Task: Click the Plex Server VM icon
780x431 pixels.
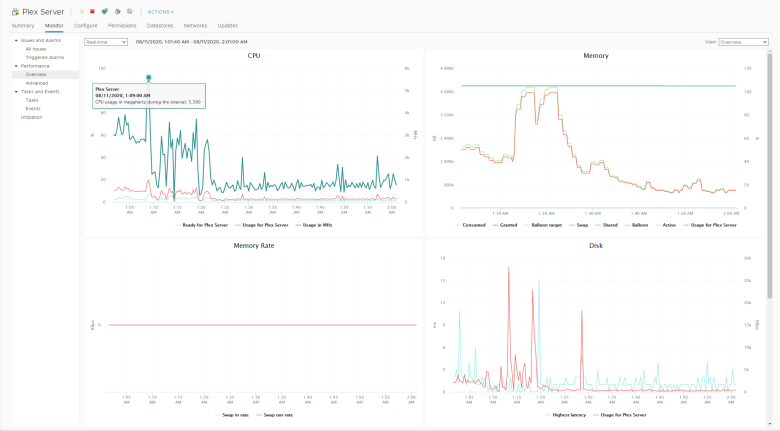Action: point(15,12)
